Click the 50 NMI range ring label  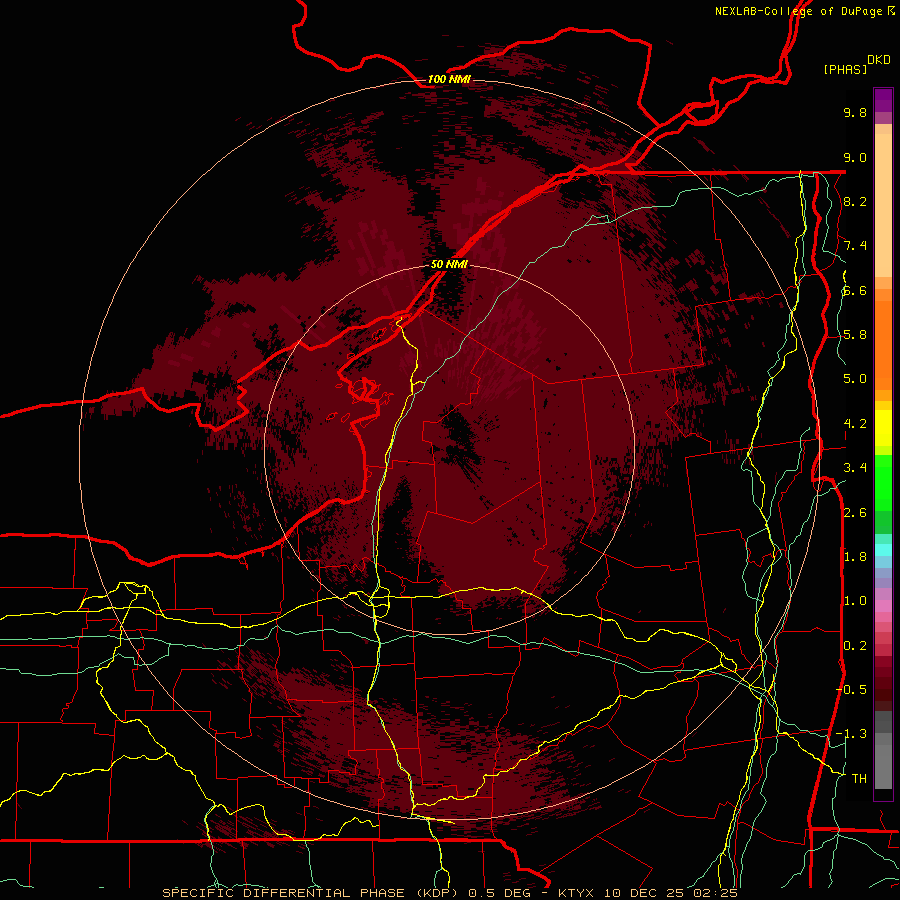click(449, 264)
